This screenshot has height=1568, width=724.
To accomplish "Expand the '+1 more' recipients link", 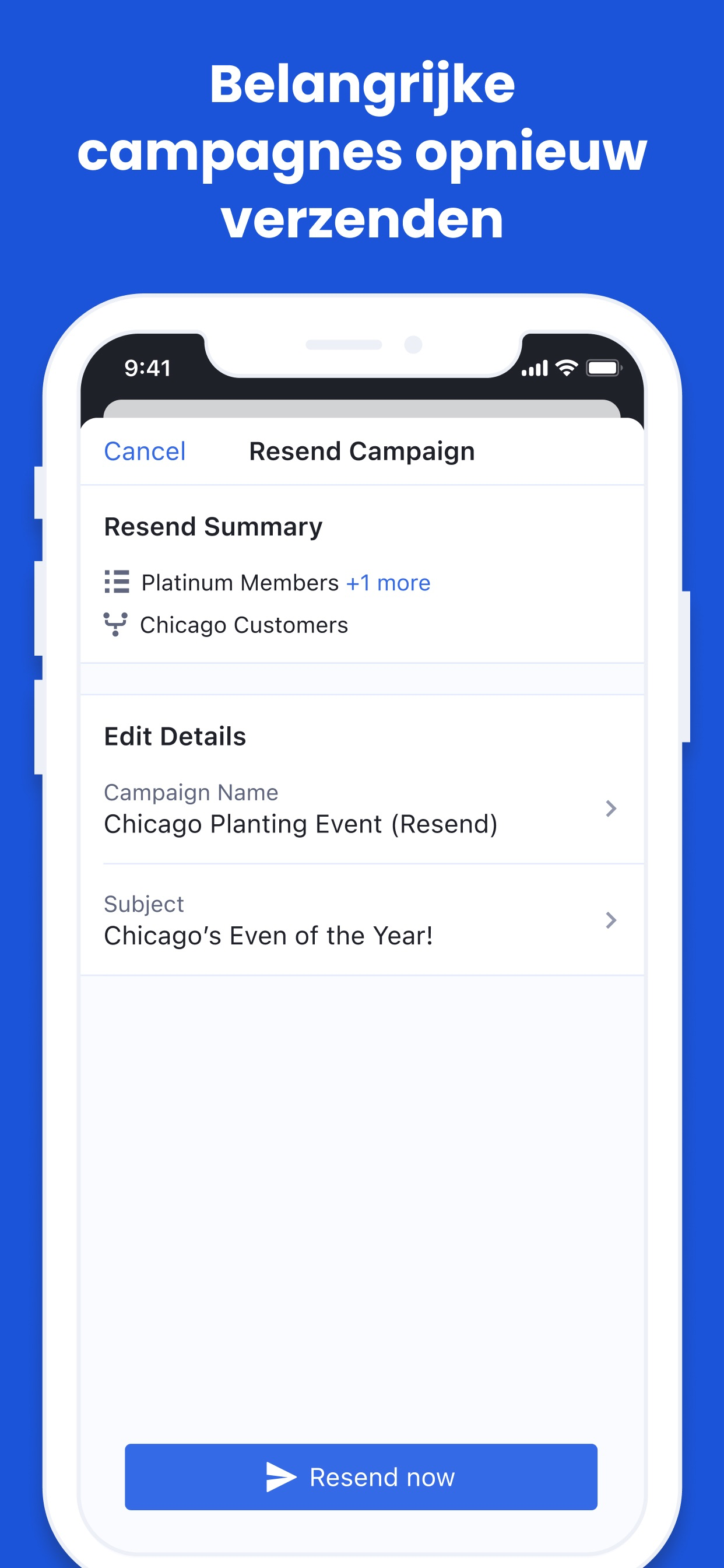I will click(x=388, y=583).
